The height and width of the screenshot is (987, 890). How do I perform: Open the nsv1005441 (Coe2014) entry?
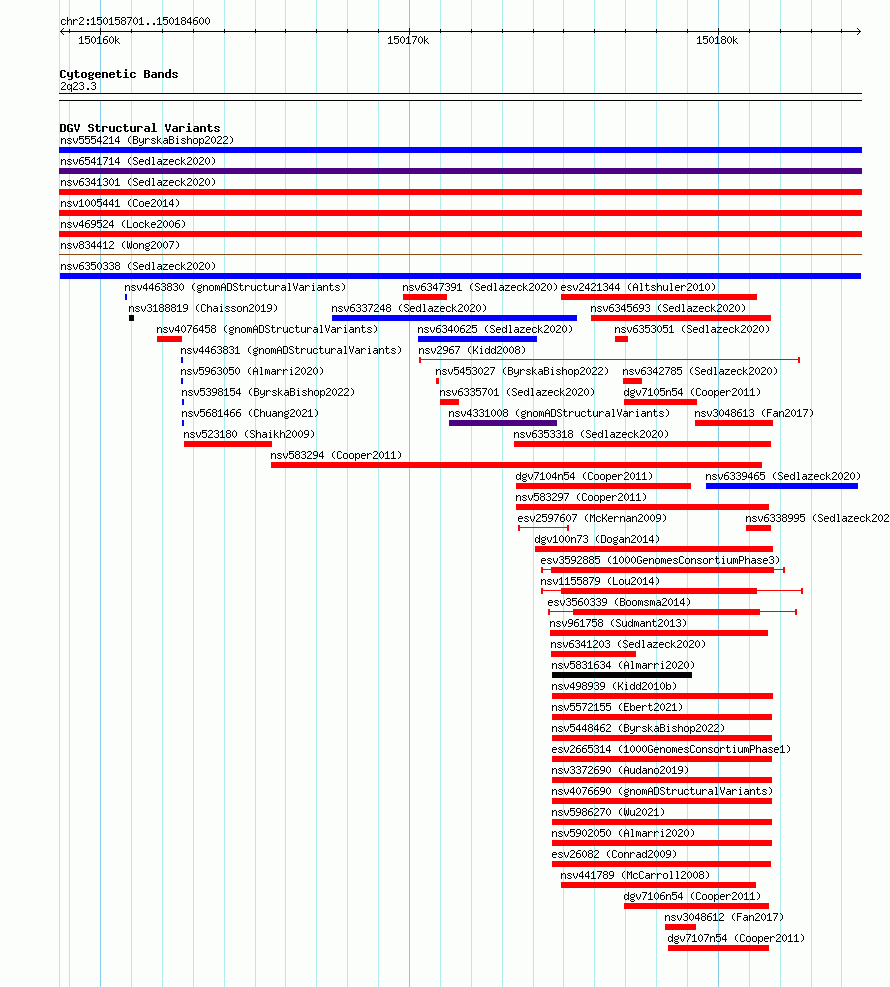[x=120, y=203]
